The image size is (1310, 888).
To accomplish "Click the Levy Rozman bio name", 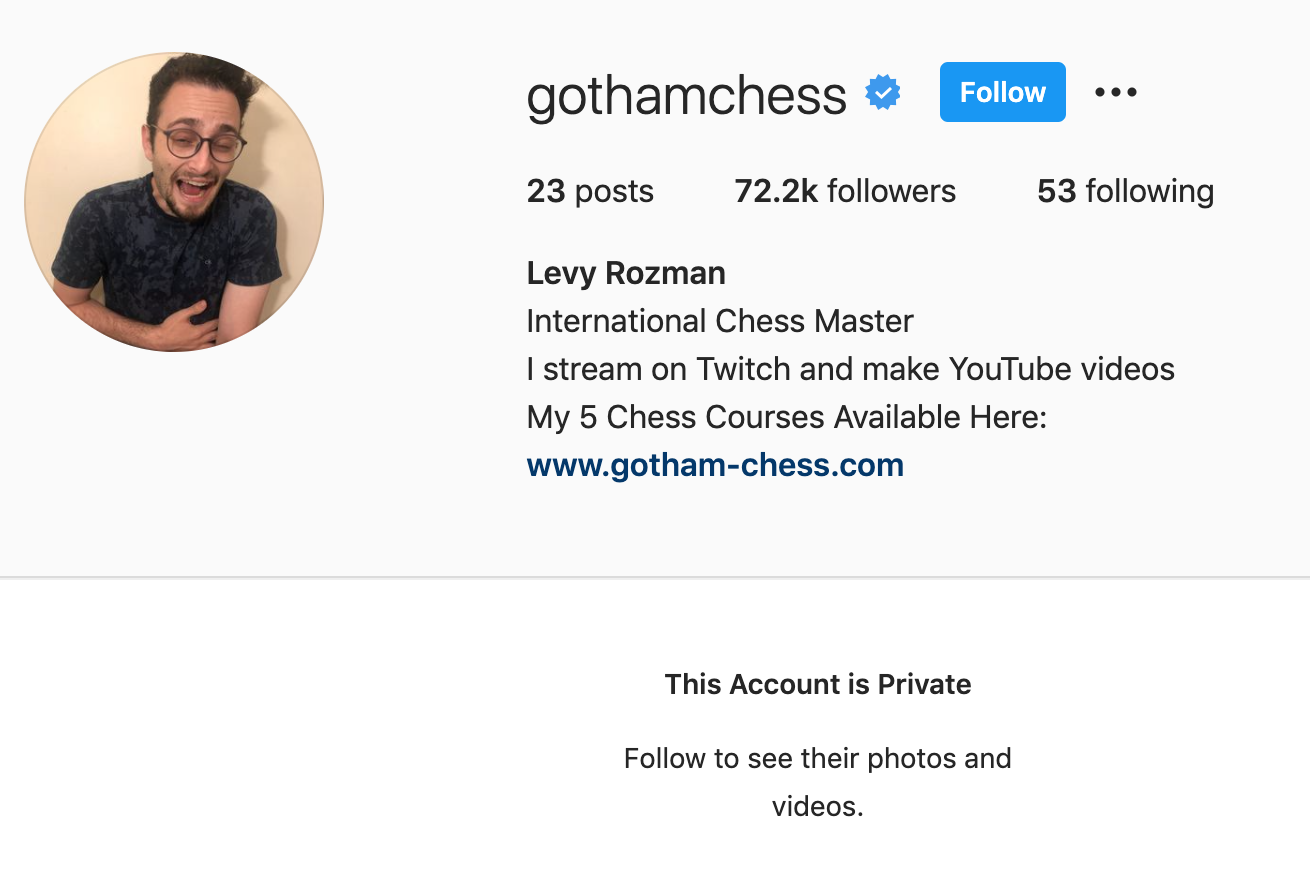I will (x=625, y=273).
